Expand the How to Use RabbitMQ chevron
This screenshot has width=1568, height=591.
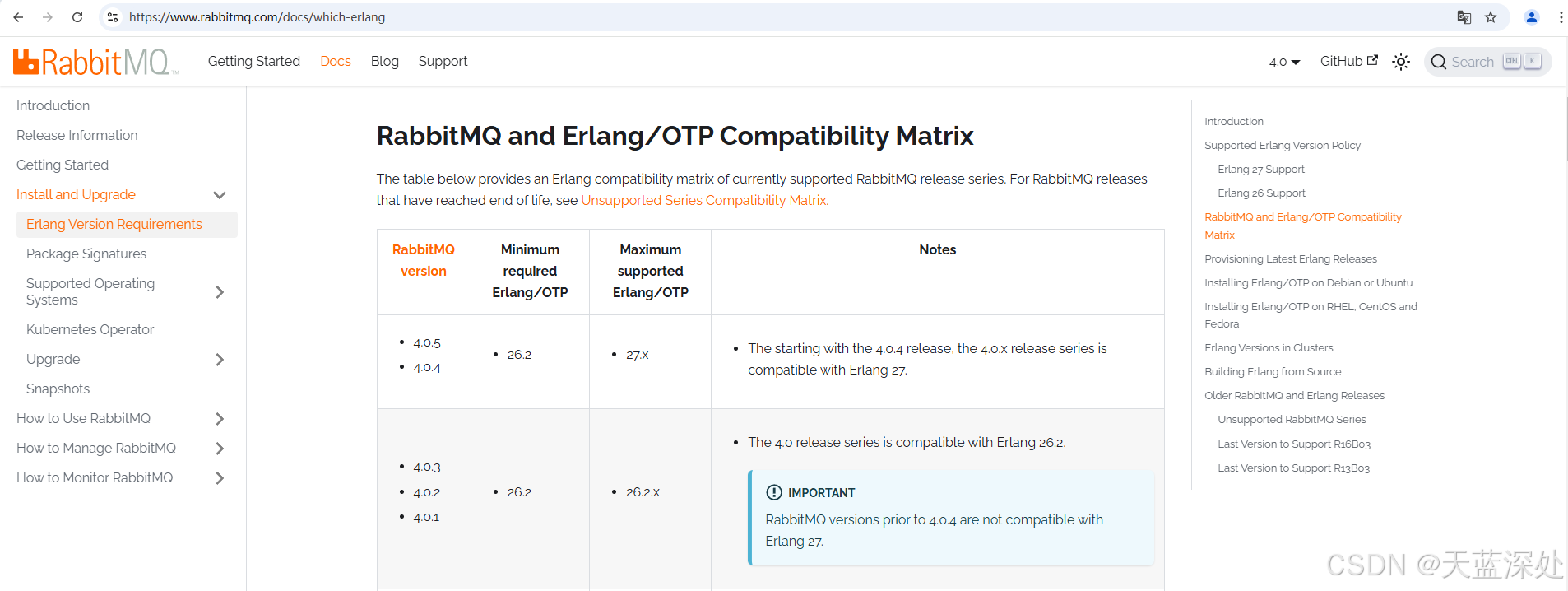220,419
